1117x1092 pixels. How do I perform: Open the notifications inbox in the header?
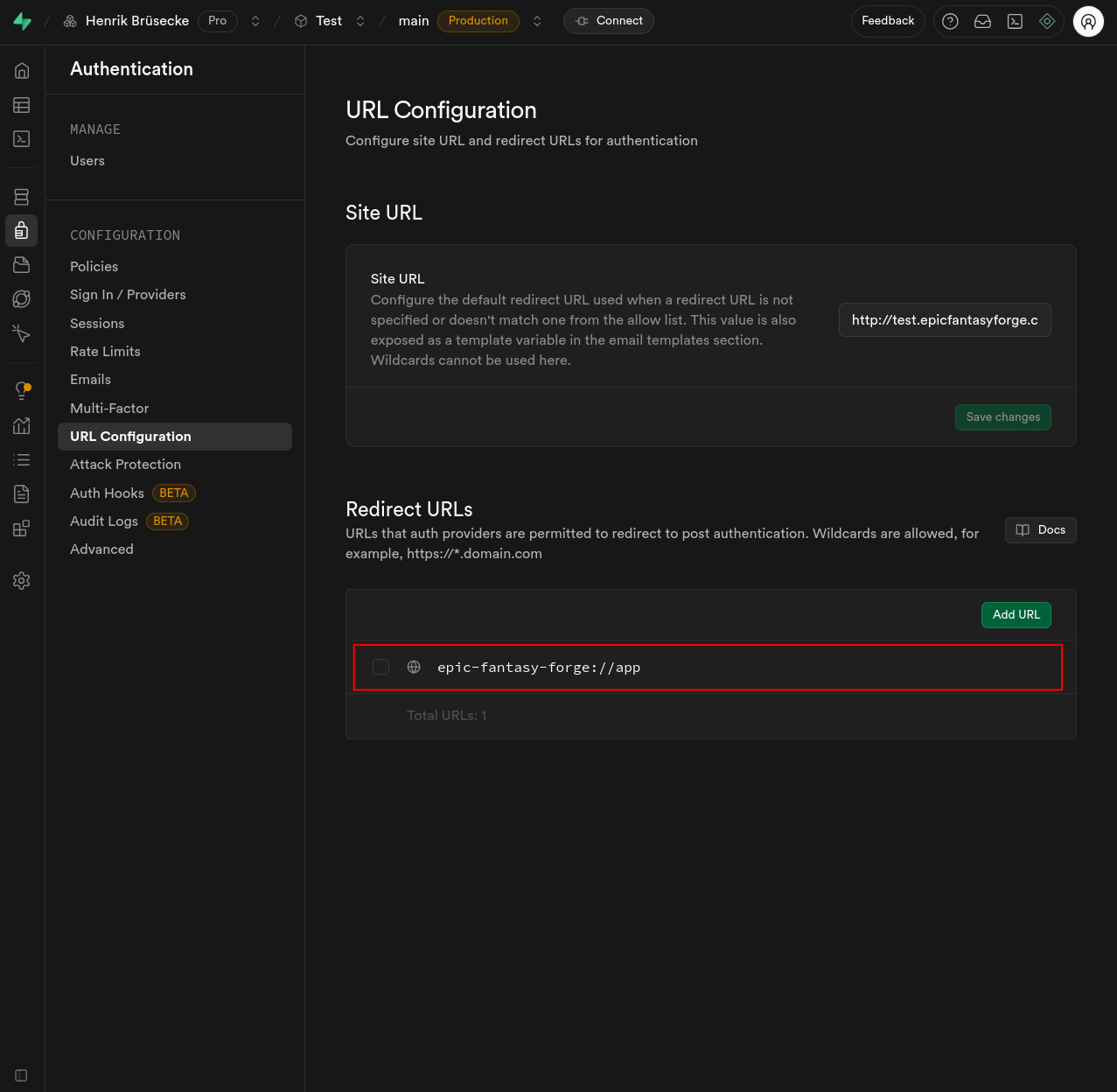(x=982, y=21)
